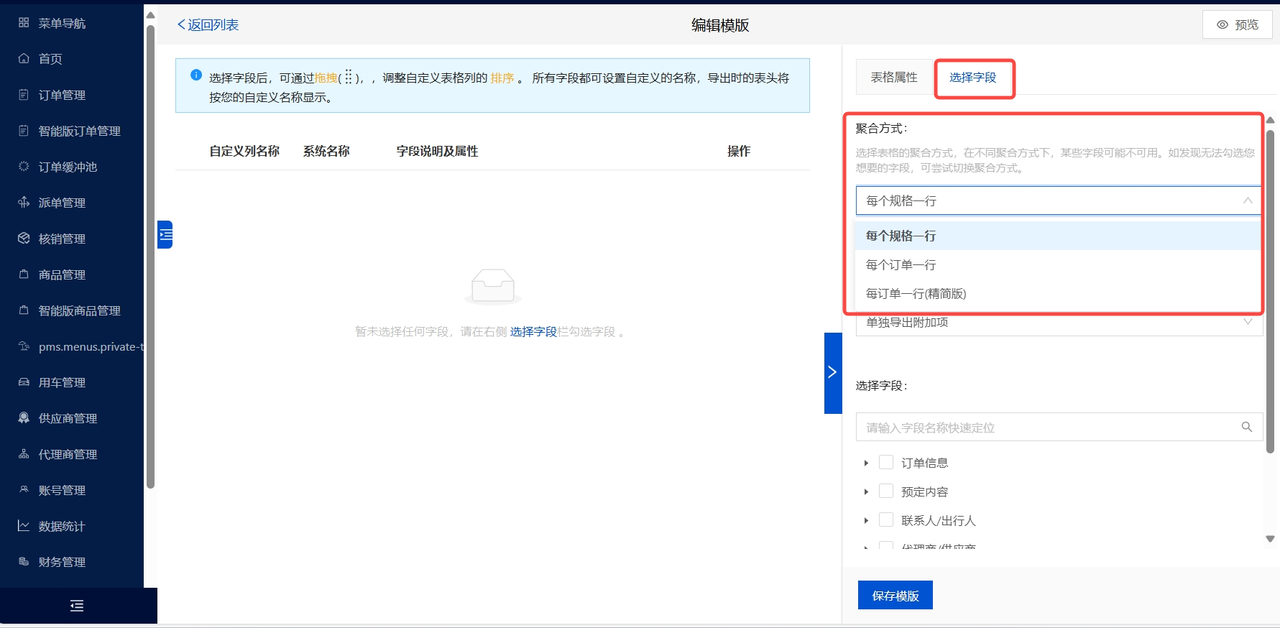Click the 返回列表 back link

pyautogui.click(x=208, y=25)
